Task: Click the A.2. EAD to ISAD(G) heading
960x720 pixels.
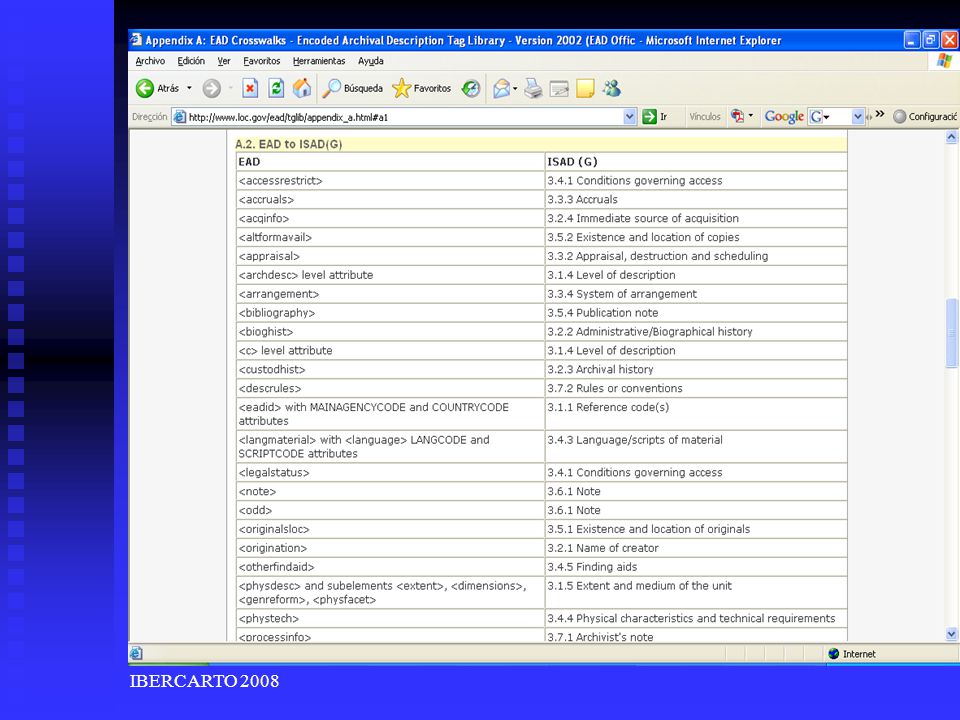Action: (288, 144)
